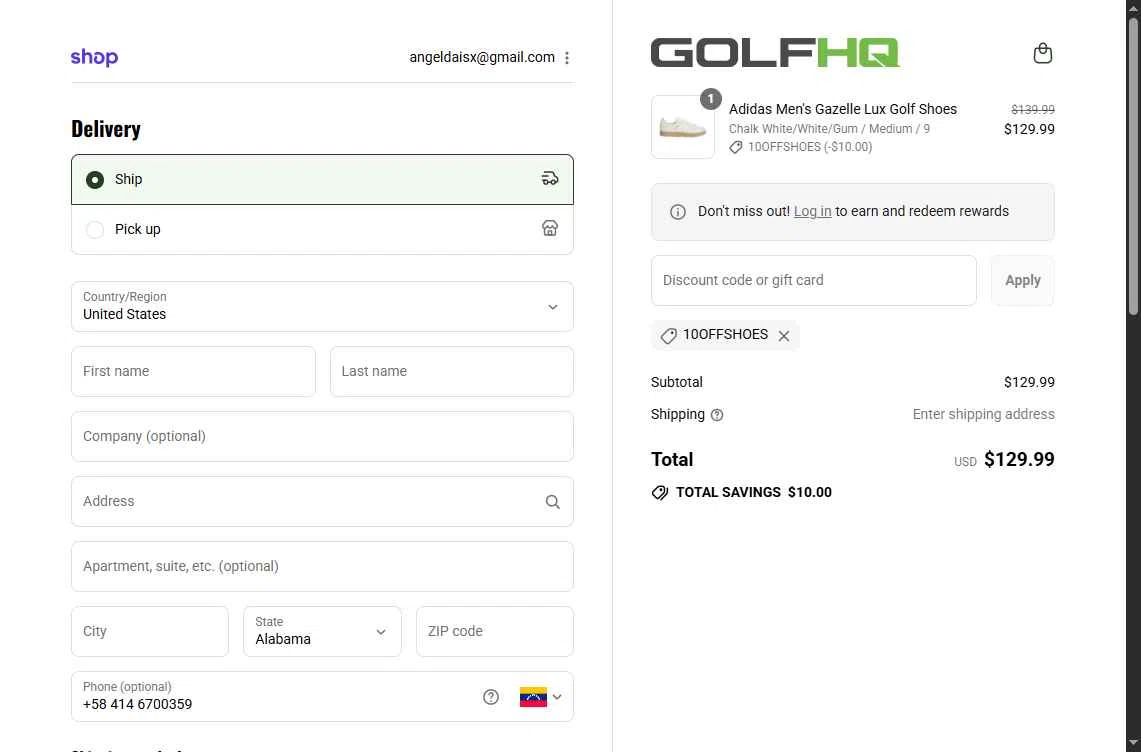Click the Adidas Gazelle shoe thumbnail
The image size is (1141, 752).
[x=683, y=127]
